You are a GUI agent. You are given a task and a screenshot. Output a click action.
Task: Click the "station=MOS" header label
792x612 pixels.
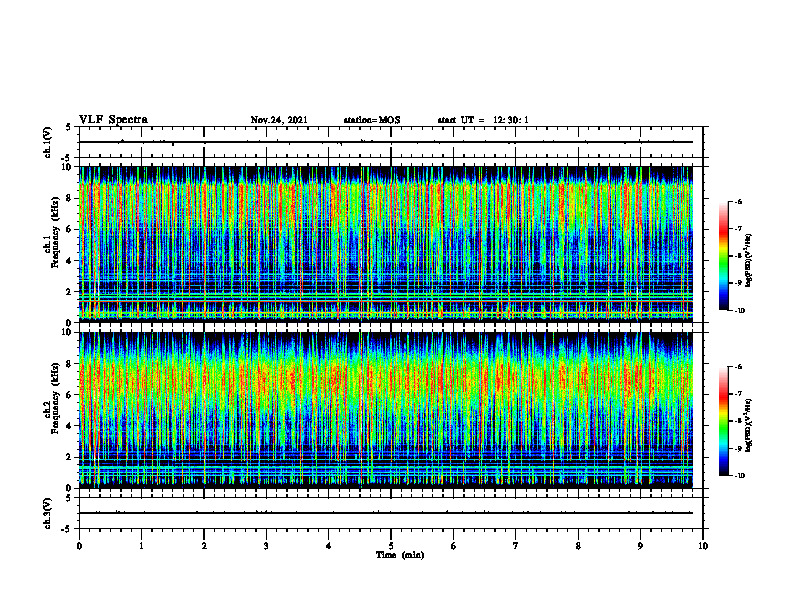point(372,120)
